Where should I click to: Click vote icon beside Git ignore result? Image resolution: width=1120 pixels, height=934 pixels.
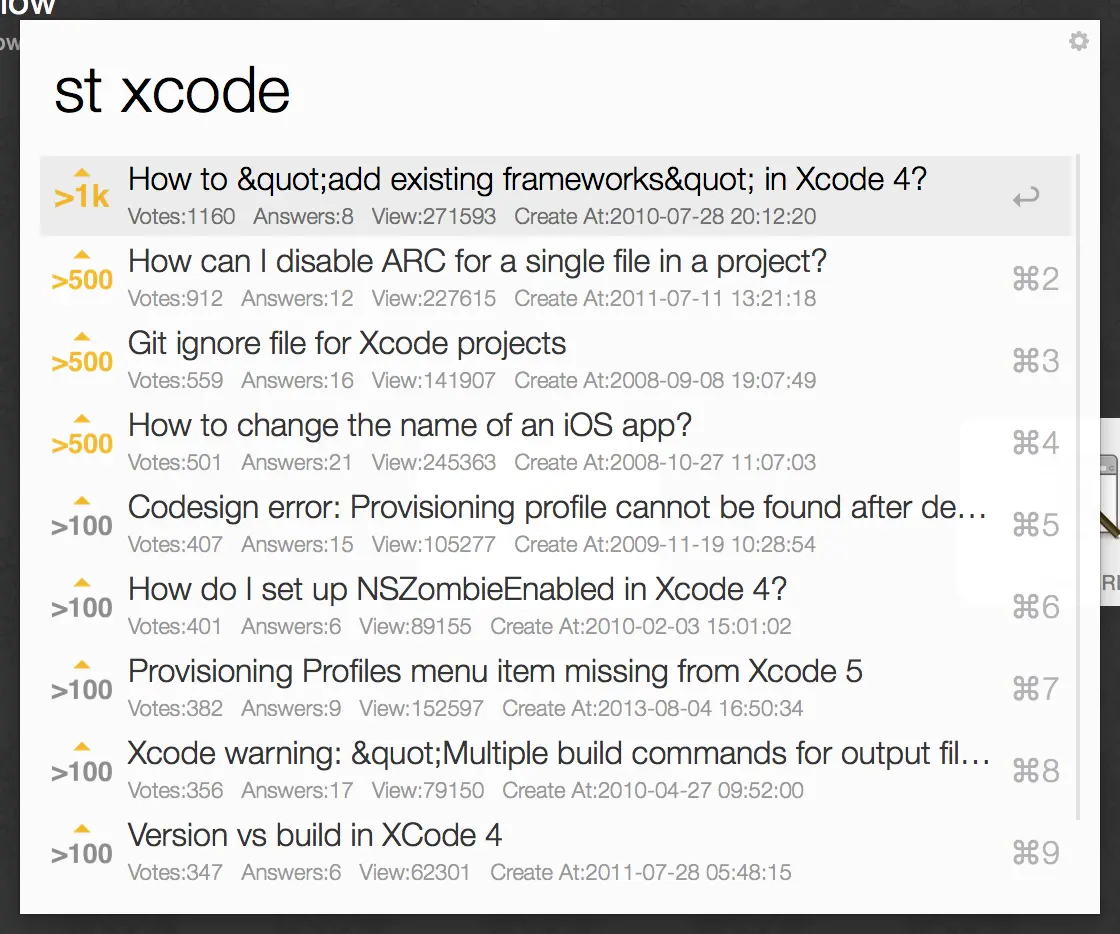click(x=81, y=354)
